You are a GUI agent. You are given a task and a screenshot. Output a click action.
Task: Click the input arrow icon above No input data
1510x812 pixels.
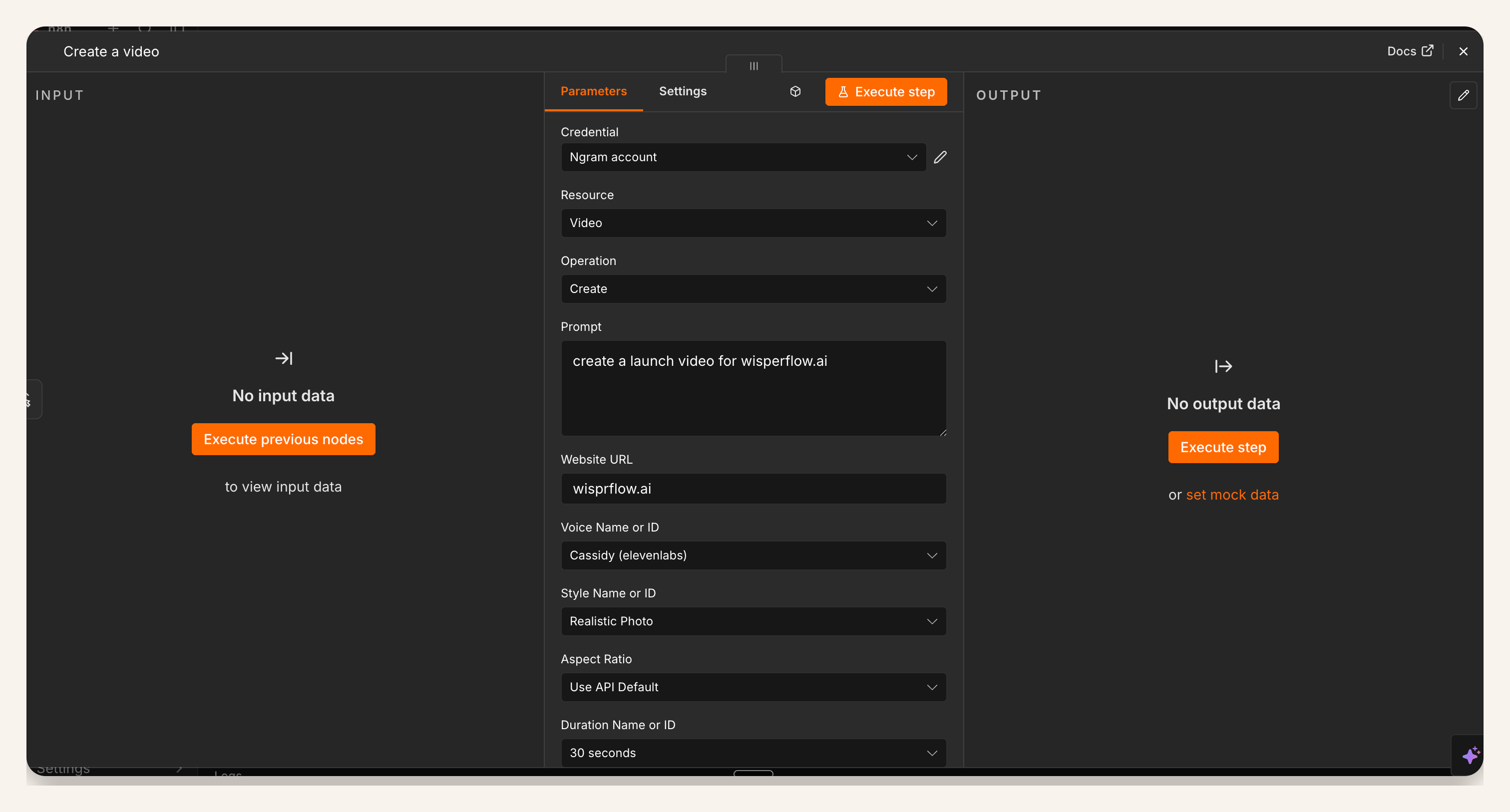pos(284,358)
